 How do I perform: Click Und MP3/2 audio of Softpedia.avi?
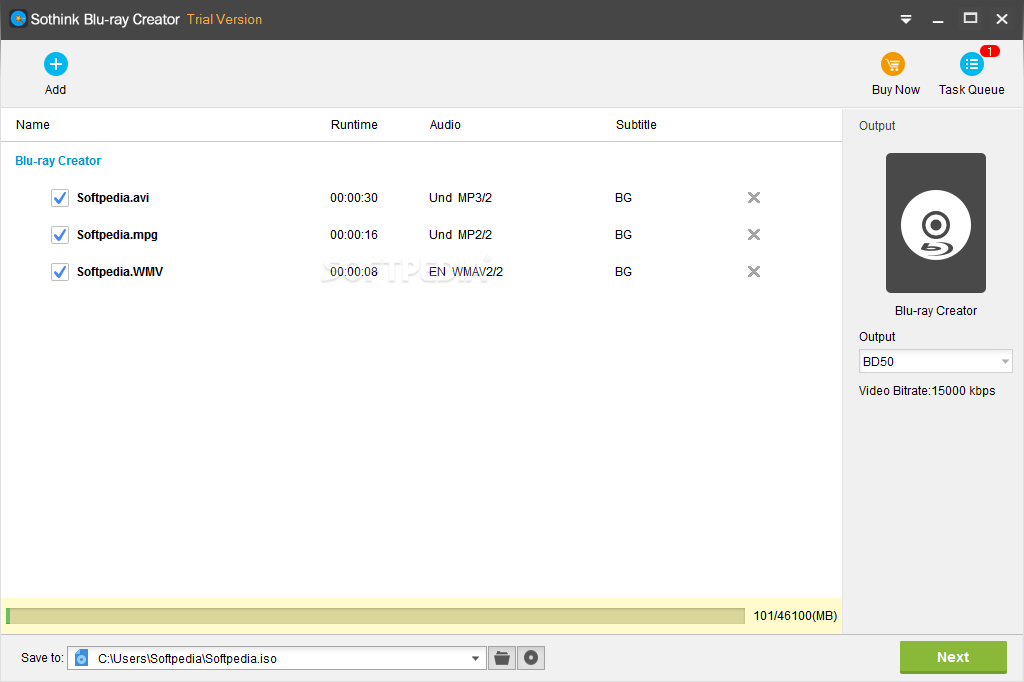point(460,198)
